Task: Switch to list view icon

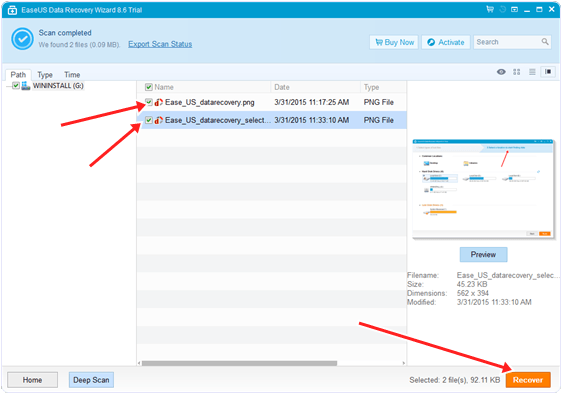Action: [x=532, y=72]
